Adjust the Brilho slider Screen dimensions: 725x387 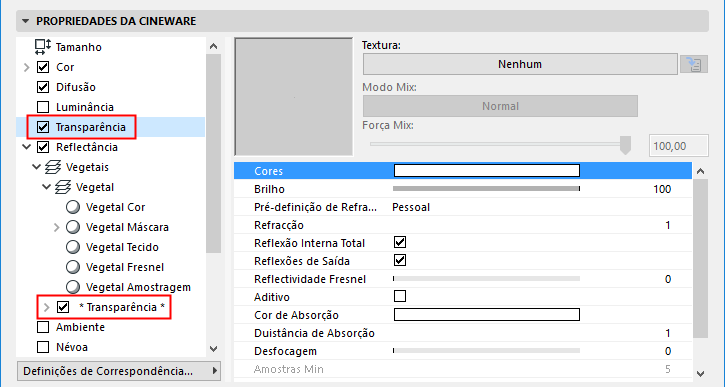[x=486, y=189]
